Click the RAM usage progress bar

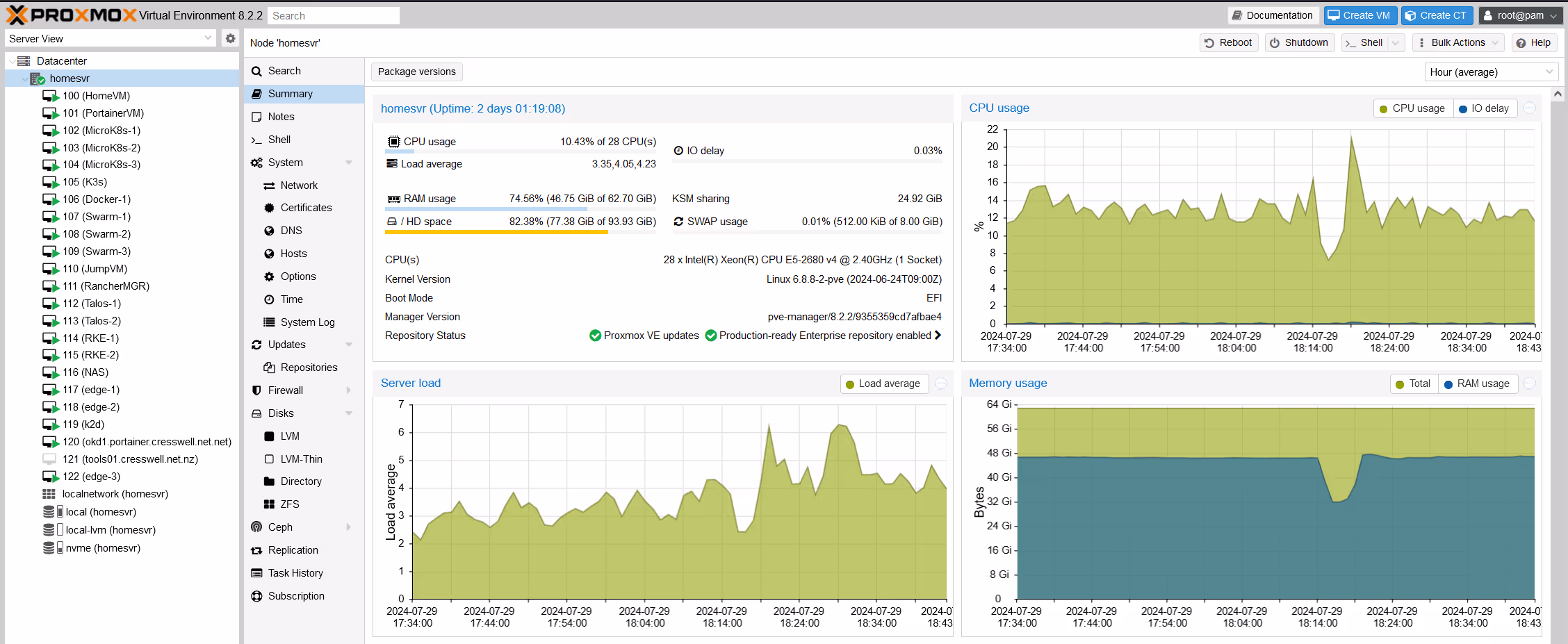(x=521, y=209)
